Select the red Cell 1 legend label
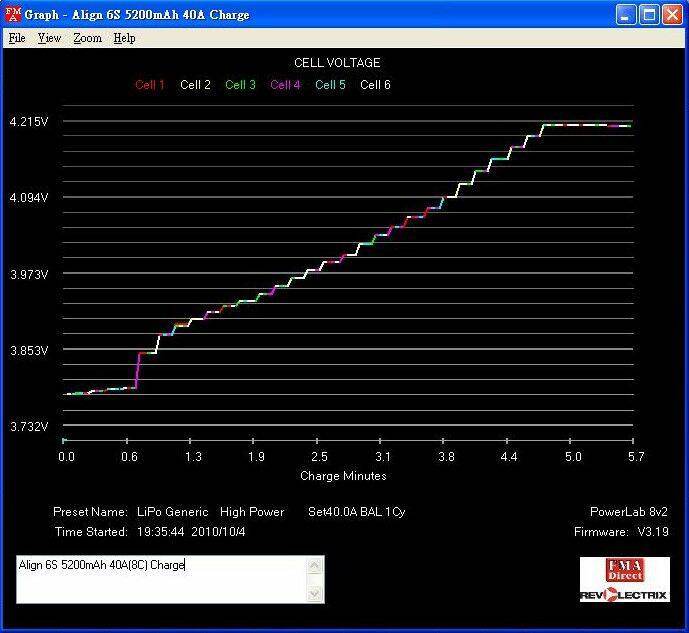The height and width of the screenshot is (633, 689). tap(150, 85)
